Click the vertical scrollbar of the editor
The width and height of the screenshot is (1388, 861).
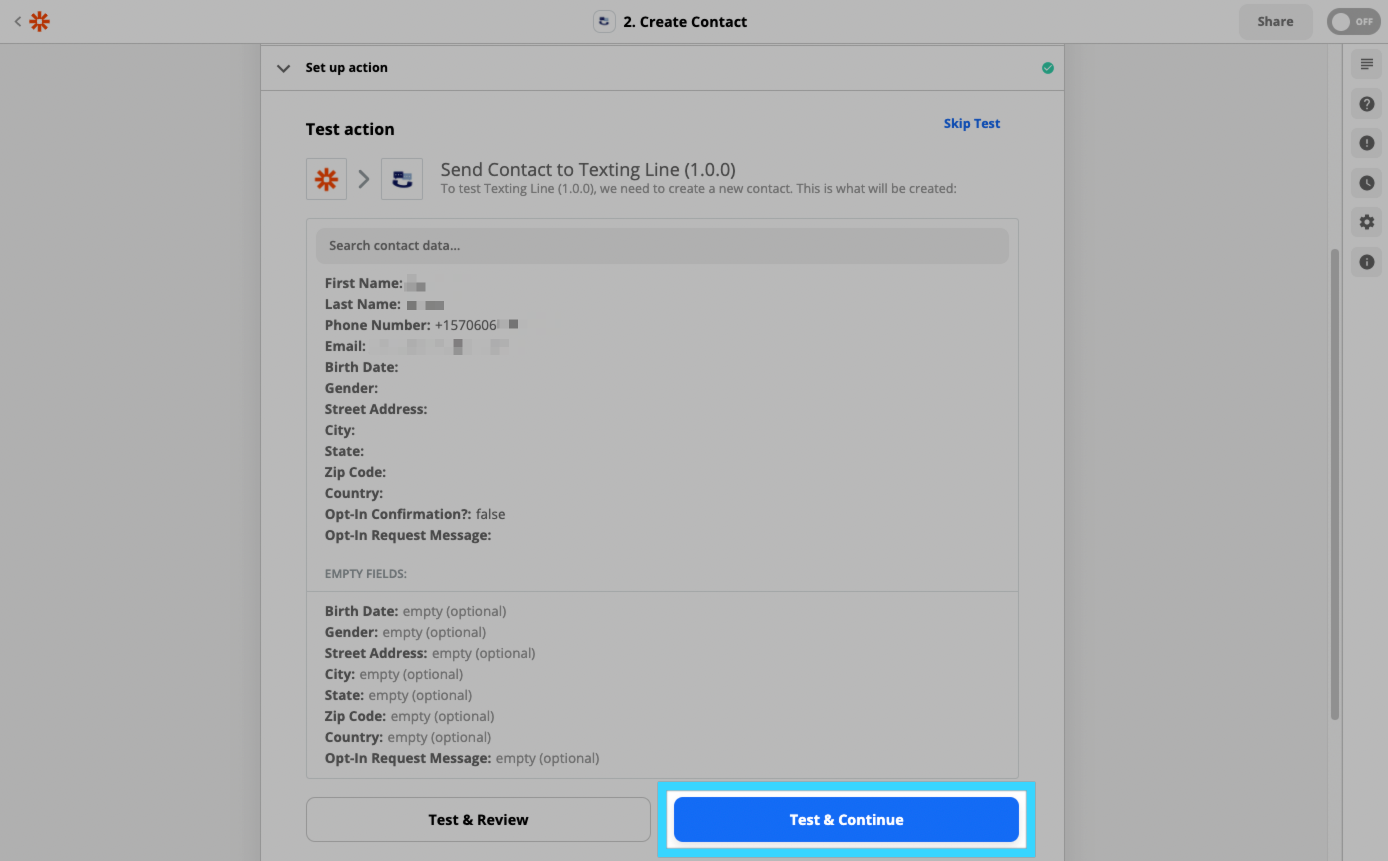pyautogui.click(x=1334, y=484)
